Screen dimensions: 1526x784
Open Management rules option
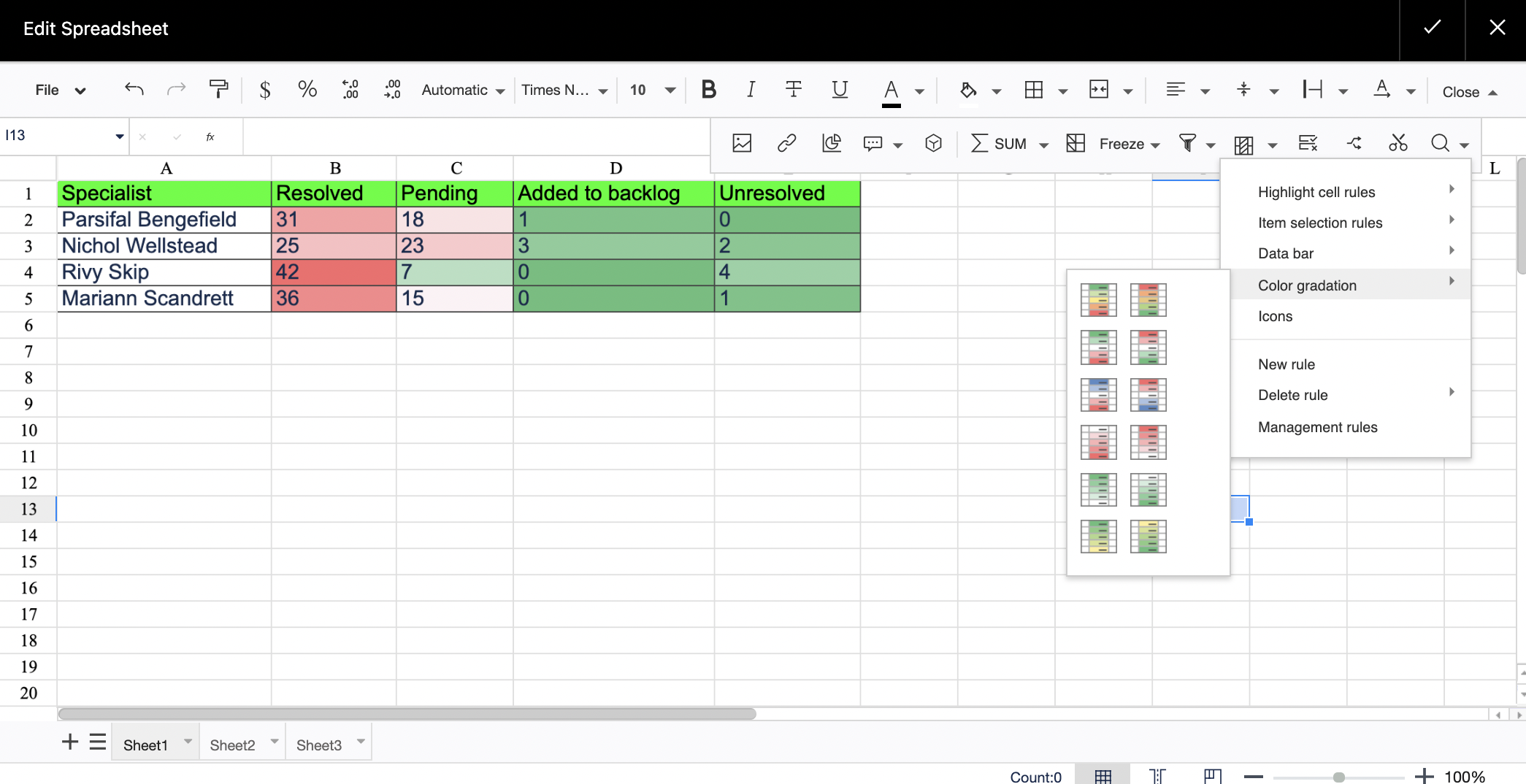click(1317, 427)
